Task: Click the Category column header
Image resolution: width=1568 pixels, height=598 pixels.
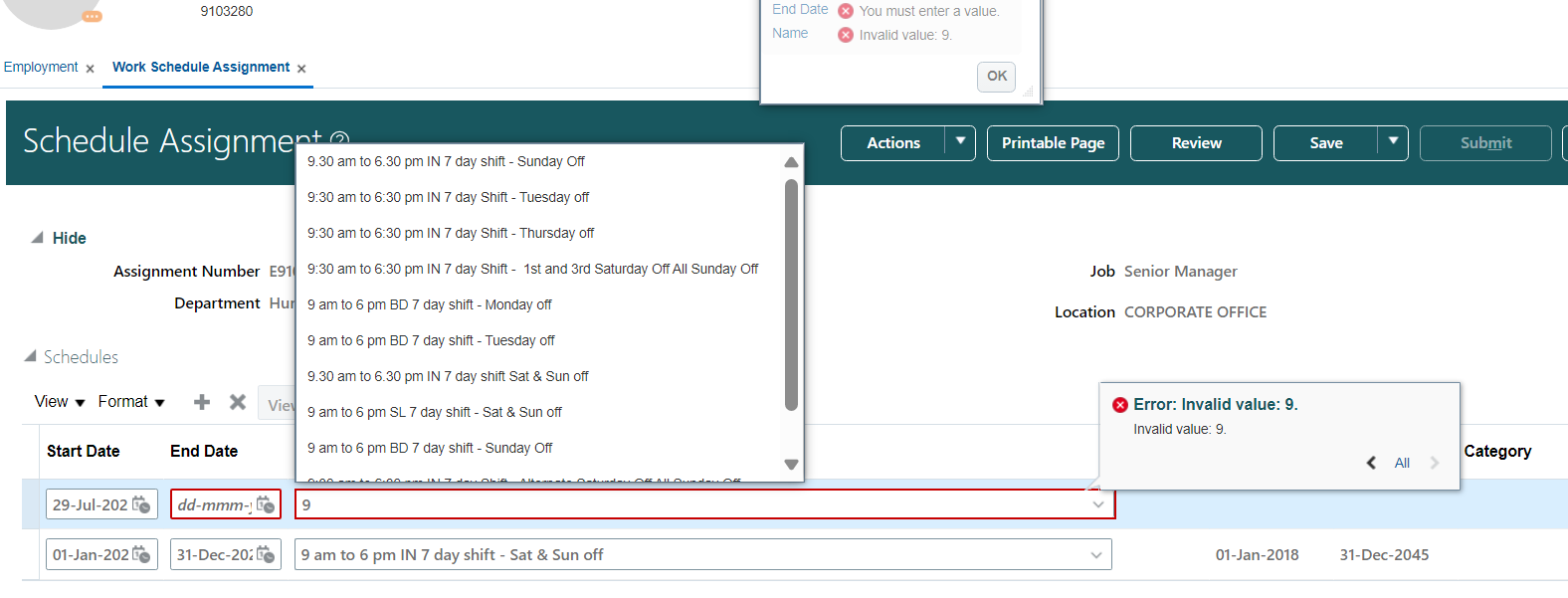Action: [1497, 451]
